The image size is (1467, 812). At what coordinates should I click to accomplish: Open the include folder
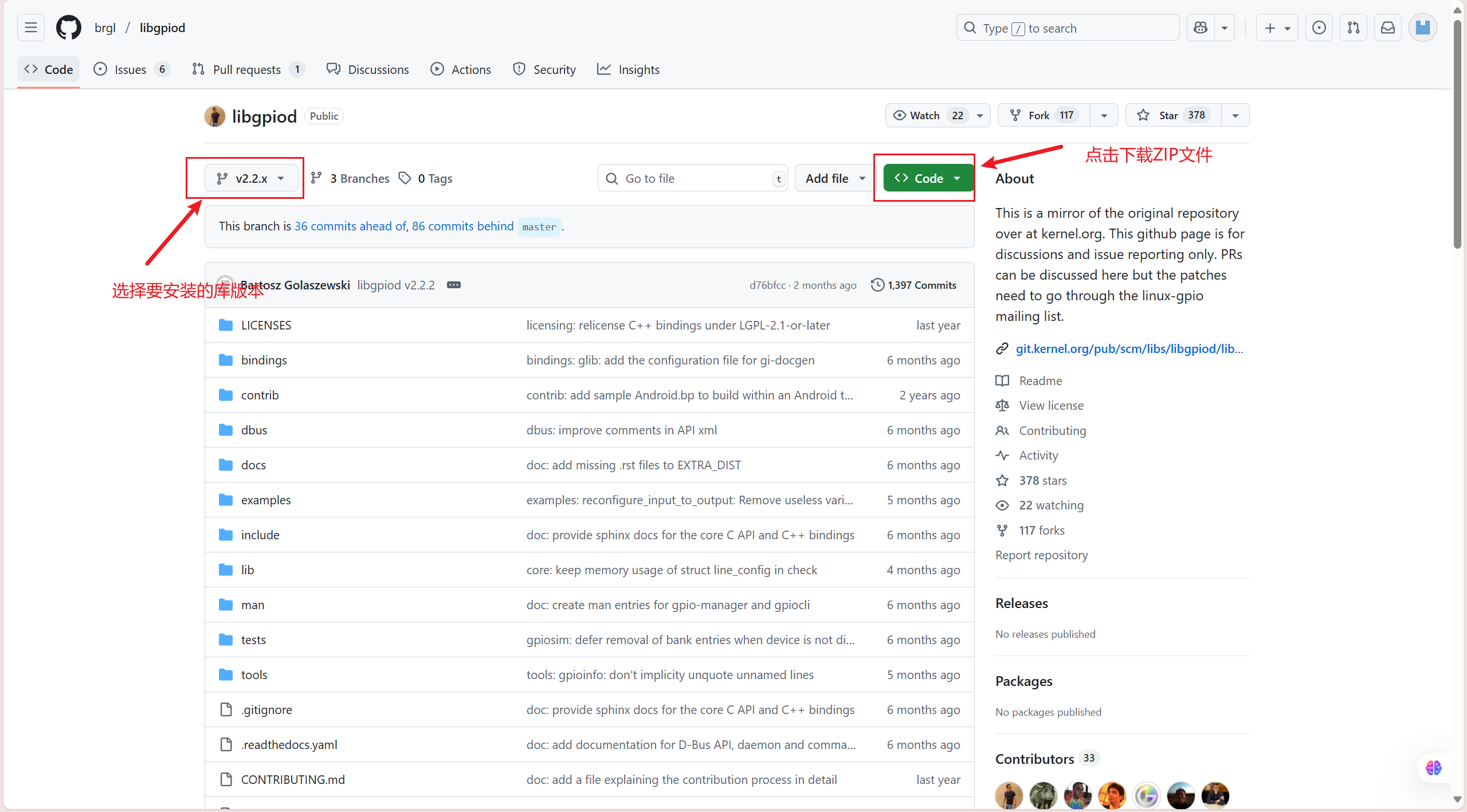point(260,535)
